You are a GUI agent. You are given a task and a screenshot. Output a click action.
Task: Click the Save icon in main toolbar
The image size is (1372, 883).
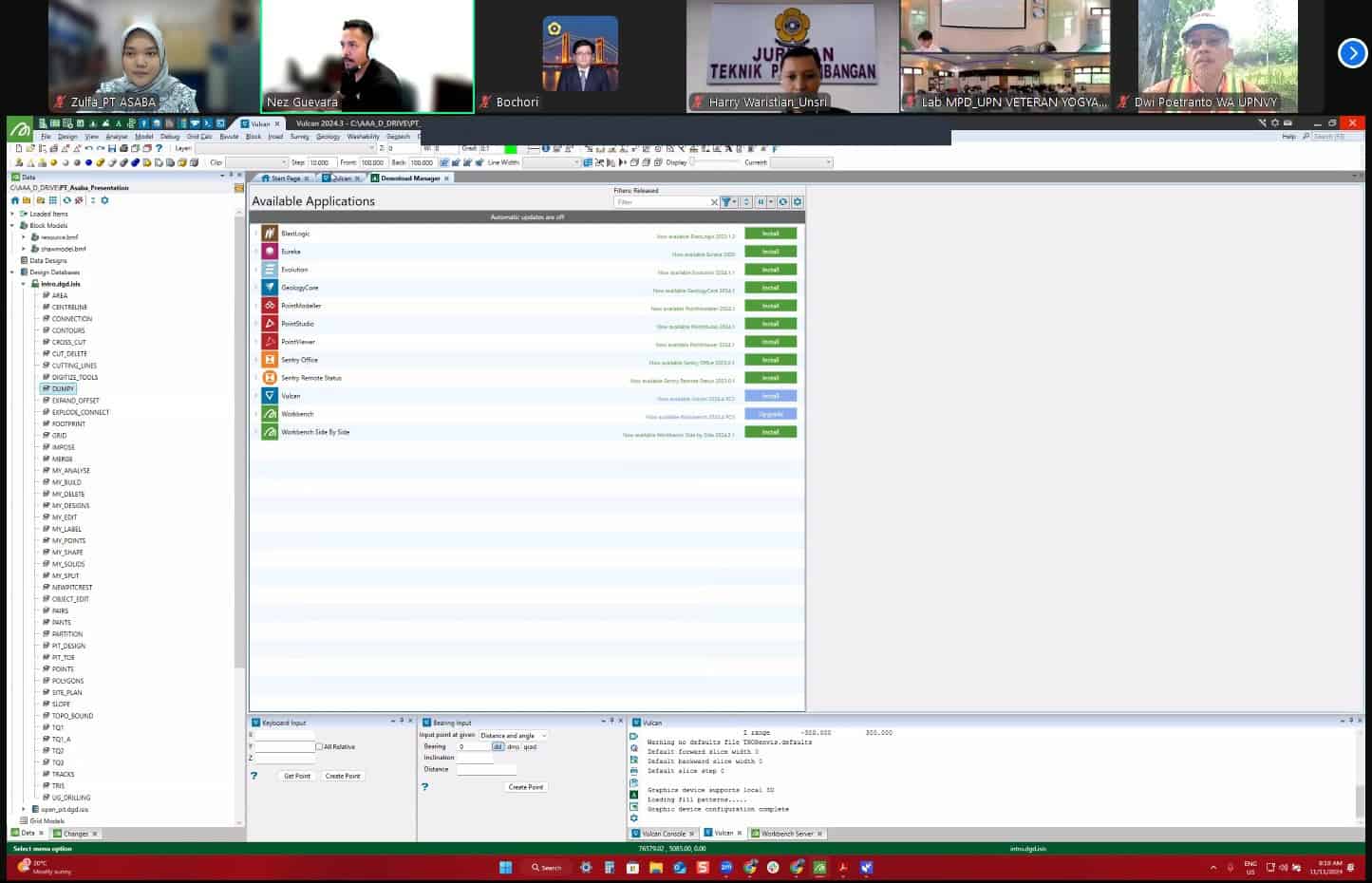[112, 148]
